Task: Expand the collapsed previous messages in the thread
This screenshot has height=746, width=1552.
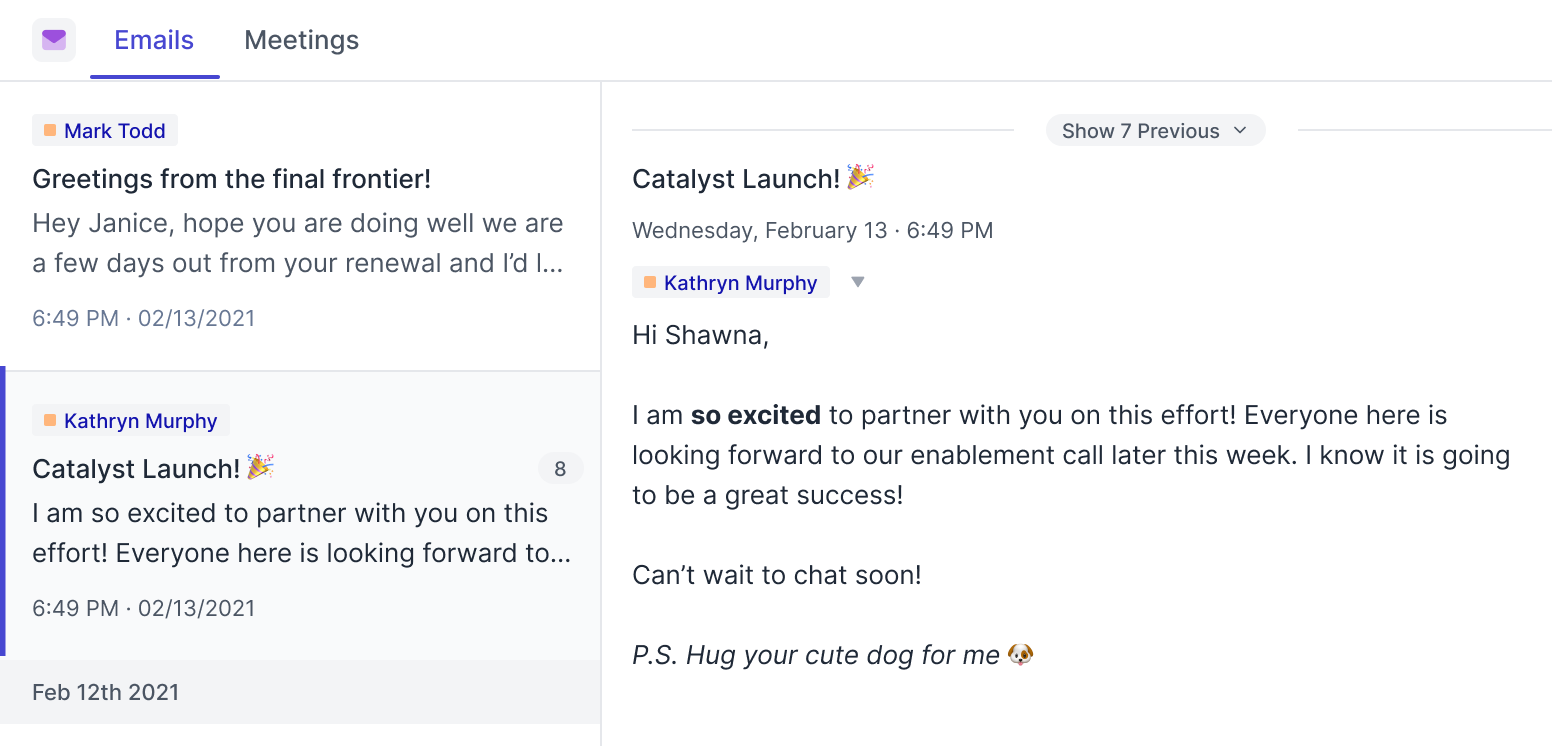Action: [x=1155, y=130]
